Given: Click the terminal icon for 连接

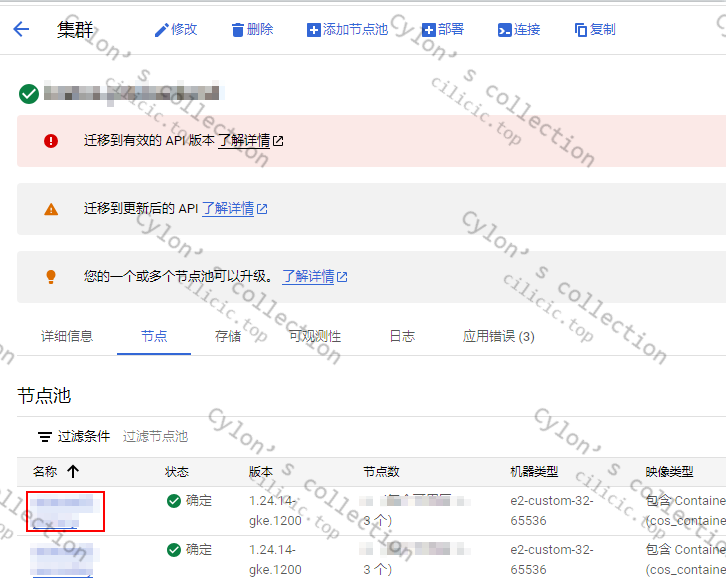Looking at the screenshot, I should point(504,30).
